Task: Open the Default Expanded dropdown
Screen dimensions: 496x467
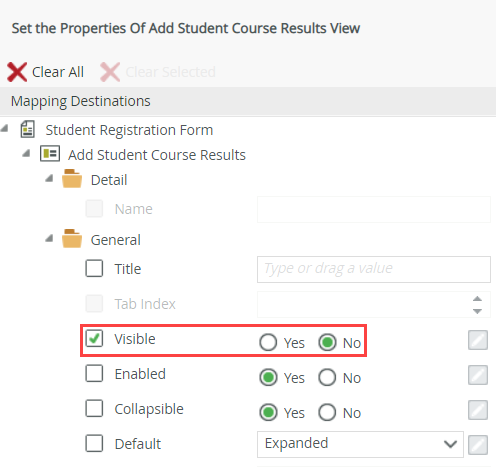Action: tap(360, 444)
